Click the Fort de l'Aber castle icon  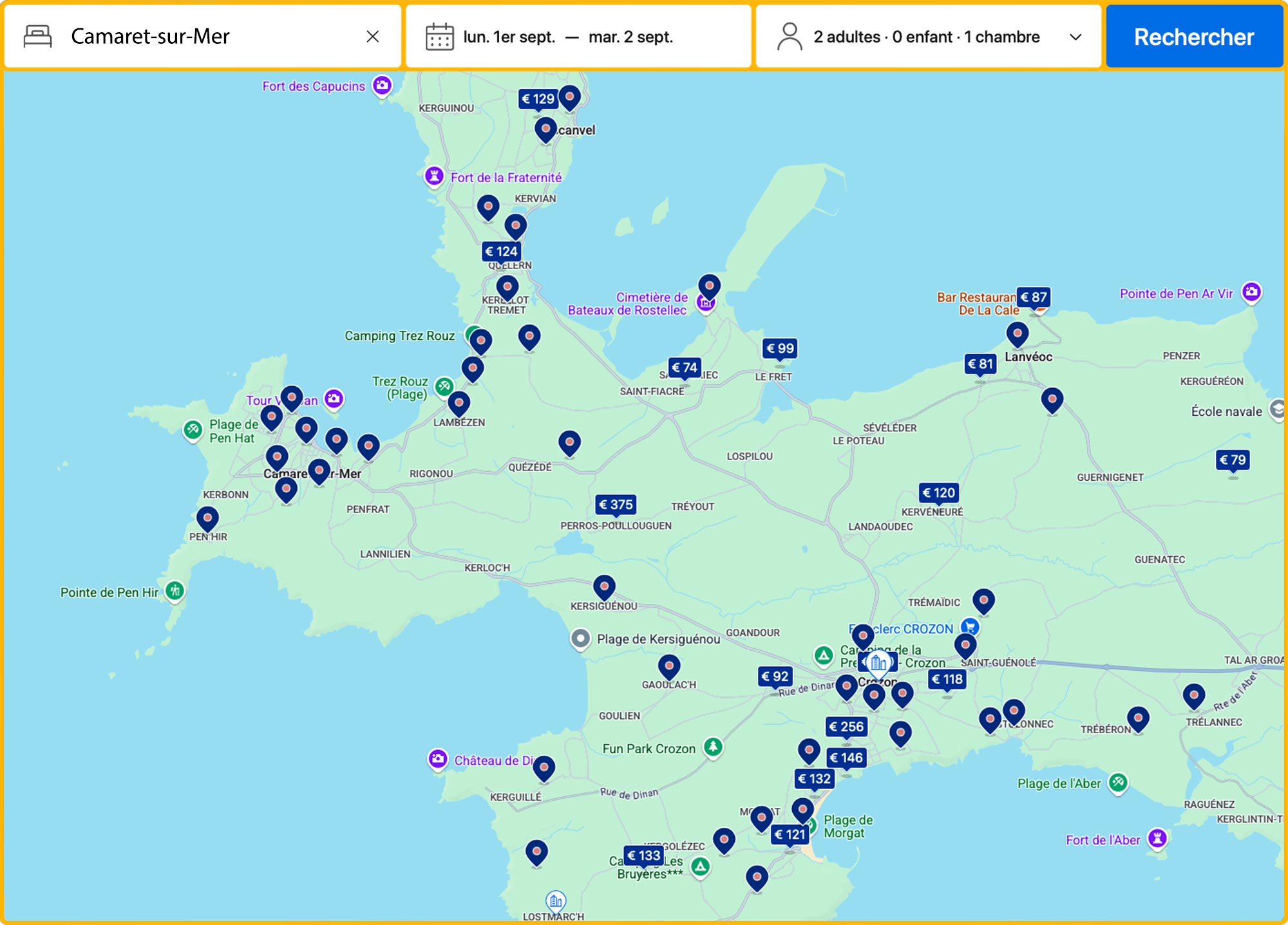coord(1157,838)
